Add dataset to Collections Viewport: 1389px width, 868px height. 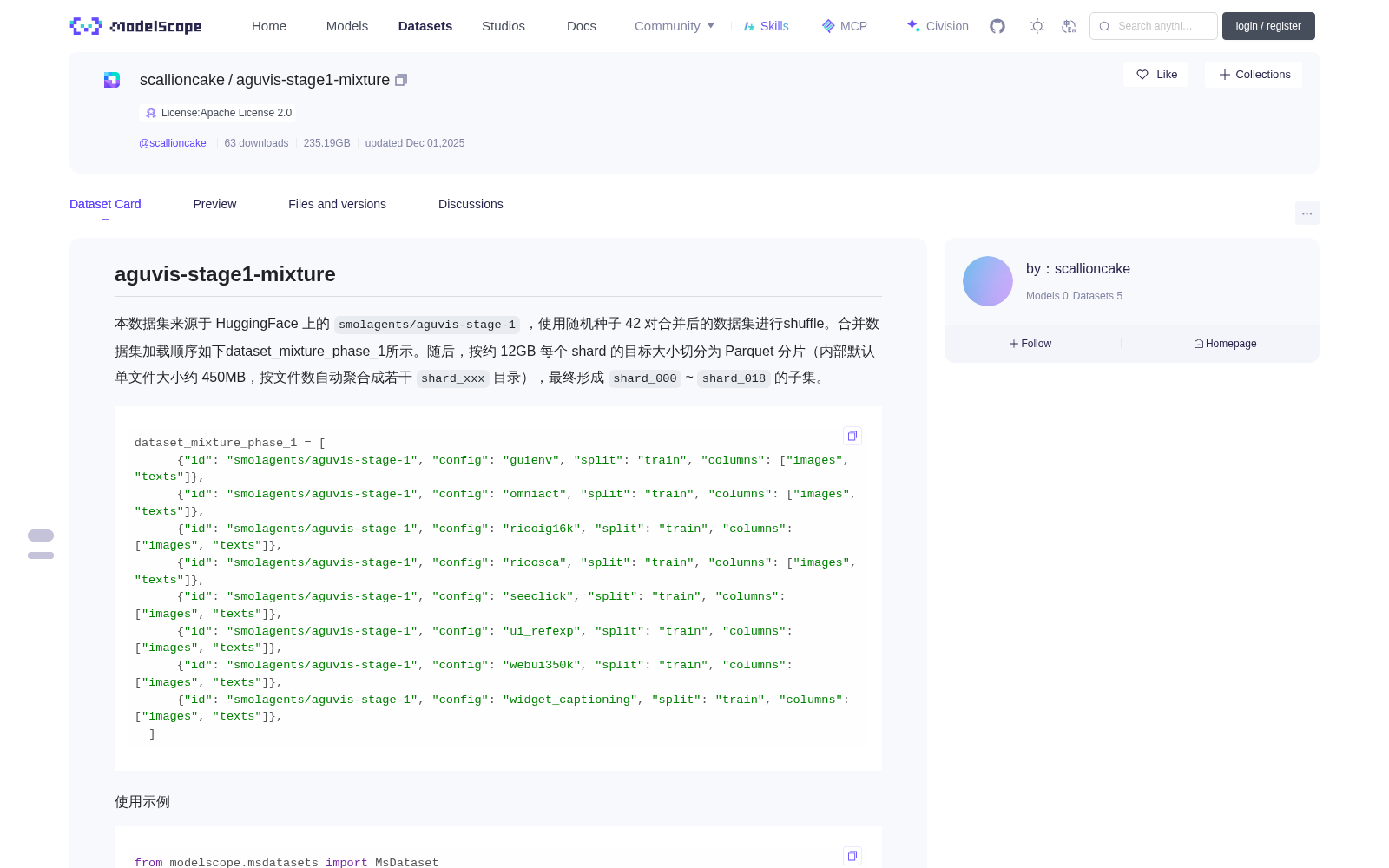1254,75
